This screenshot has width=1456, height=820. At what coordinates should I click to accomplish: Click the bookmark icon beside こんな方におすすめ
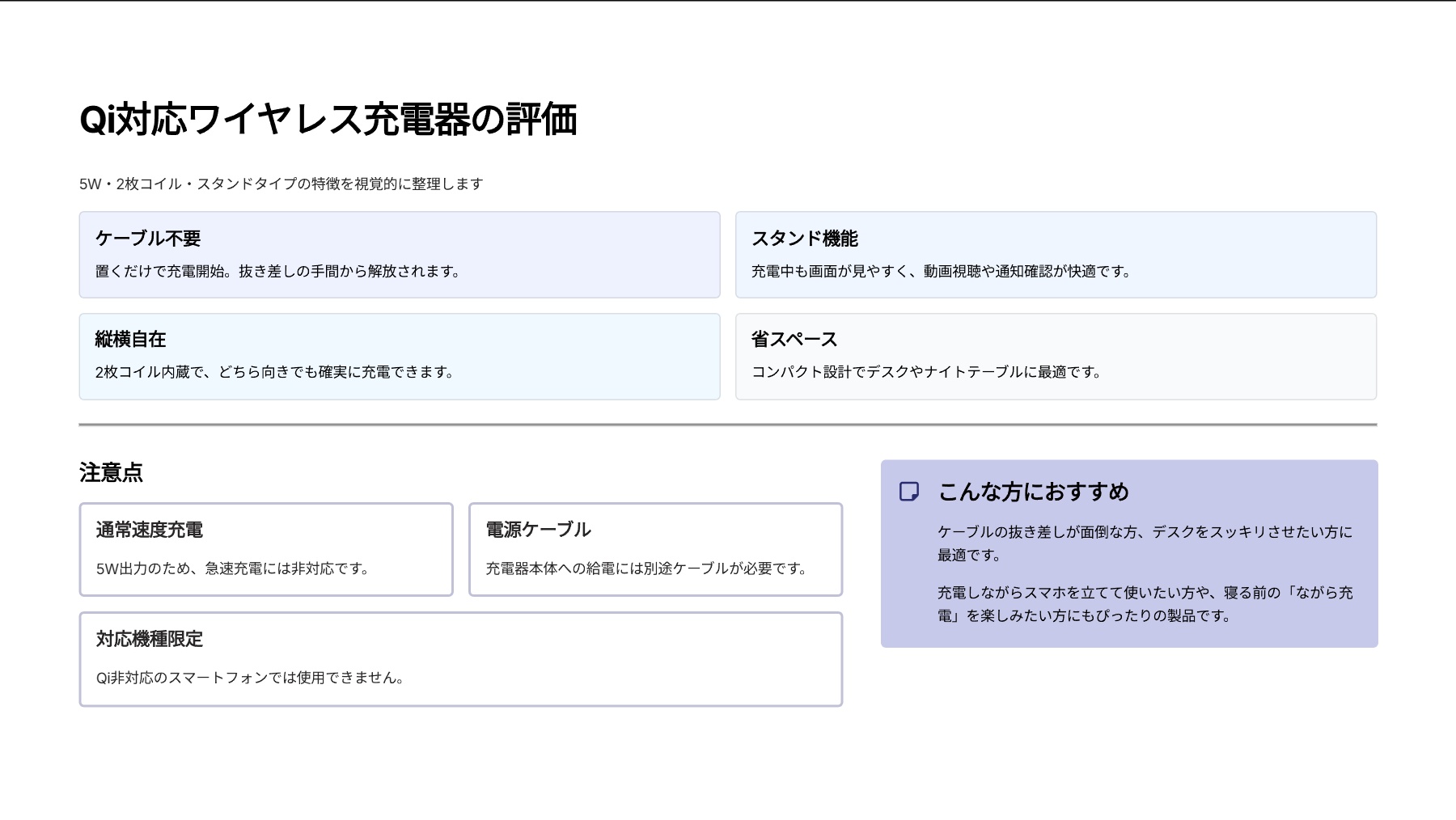[909, 492]
